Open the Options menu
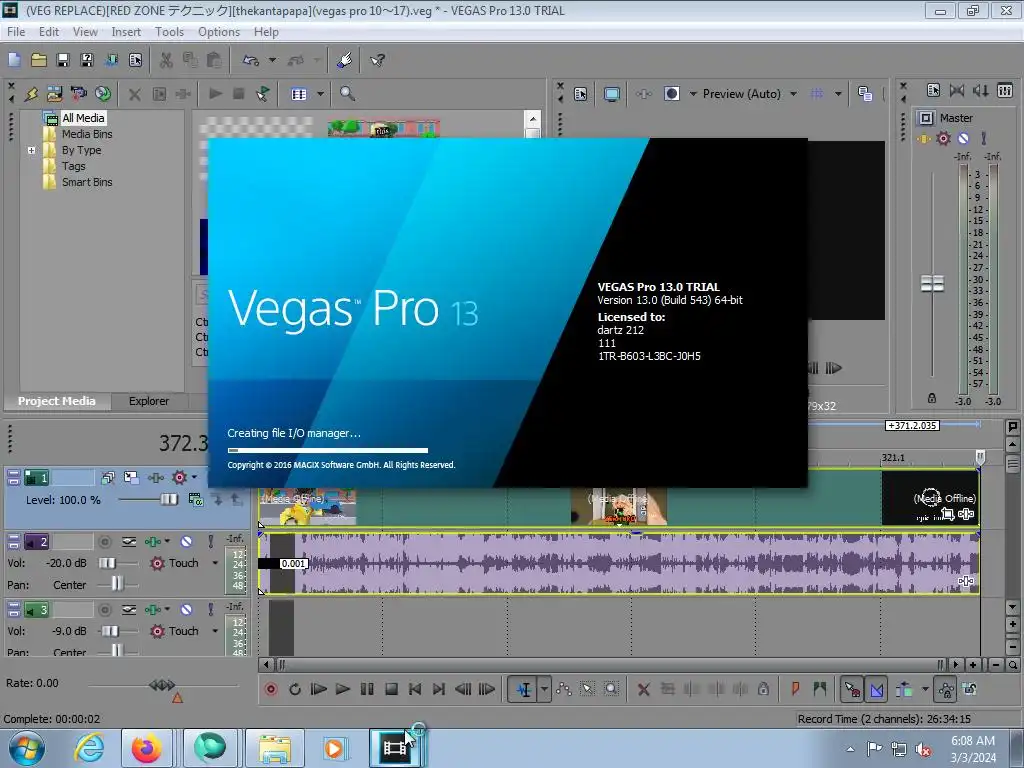This screenshot has width=1024, height=768. [x=219, y=31]
